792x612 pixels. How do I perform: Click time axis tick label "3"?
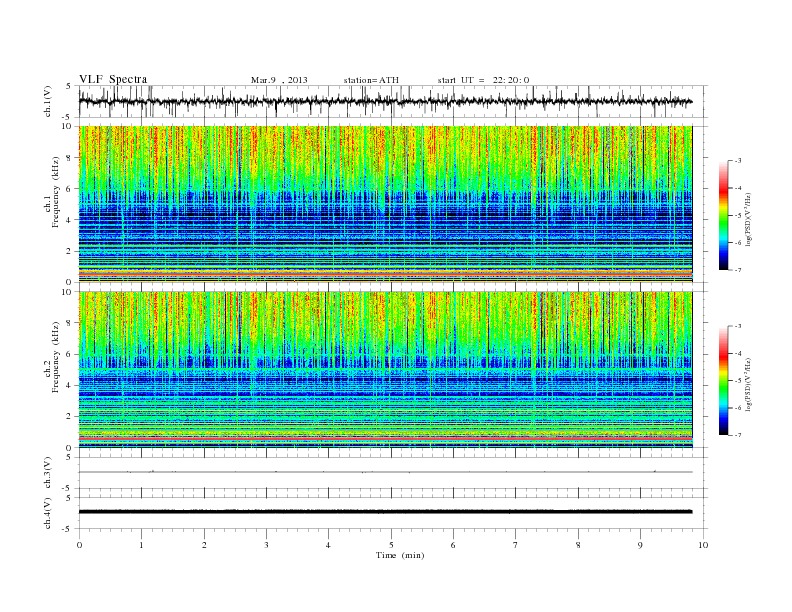point(266,545)
